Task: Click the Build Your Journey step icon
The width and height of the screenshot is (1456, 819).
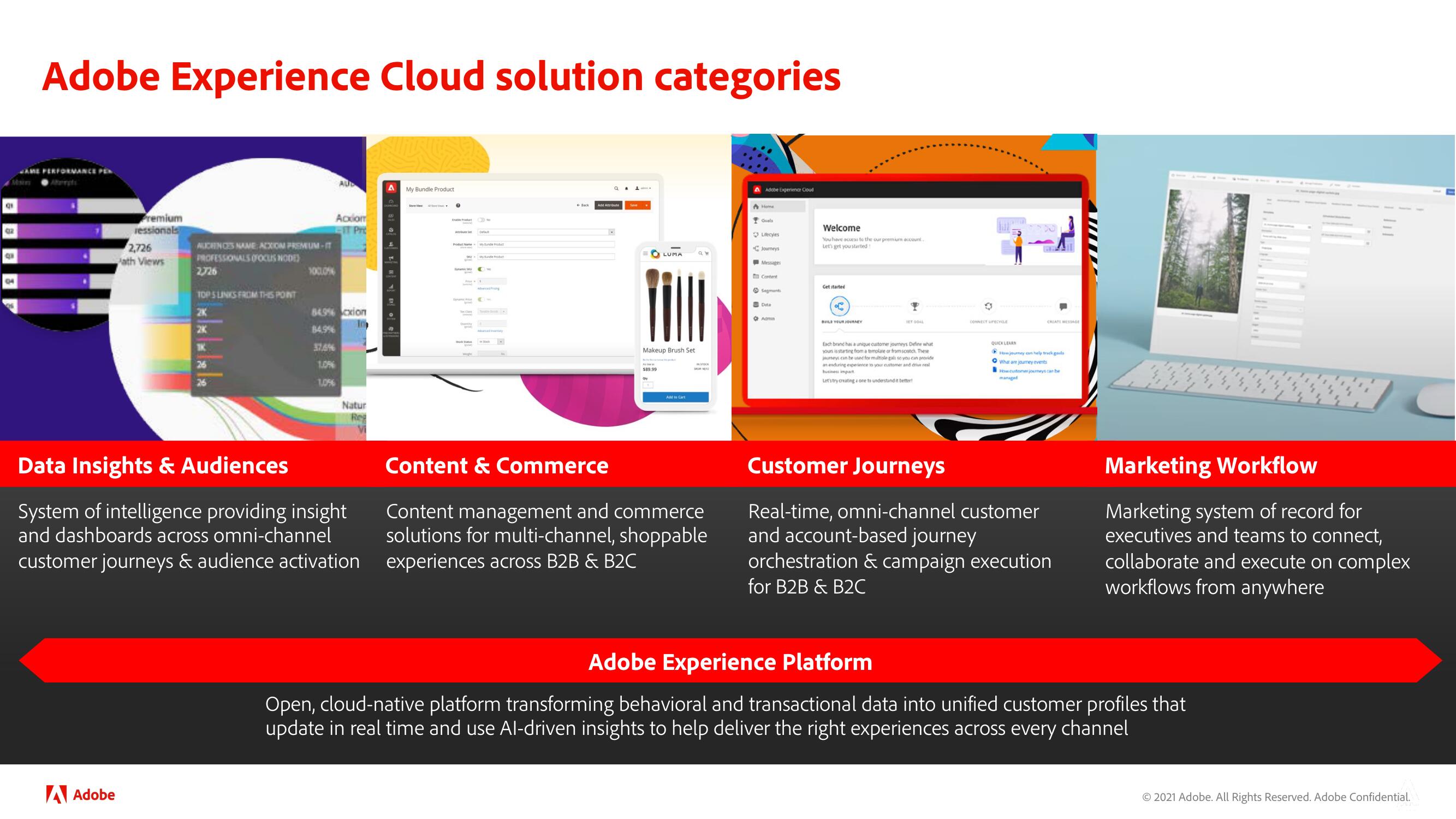Action: click(x=839, y=306)
